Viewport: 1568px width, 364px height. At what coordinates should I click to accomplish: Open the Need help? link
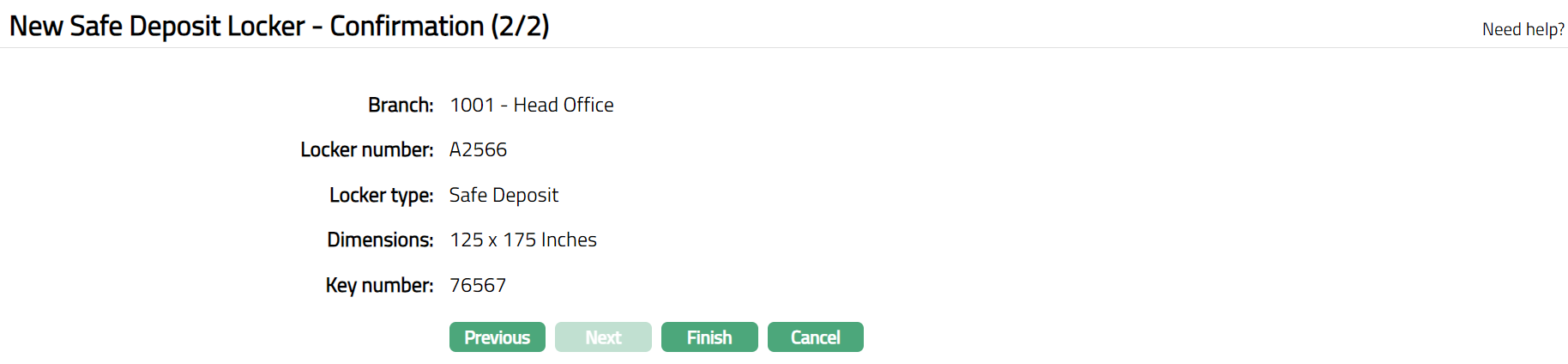pyautogui.click(x=1523, y=29)
